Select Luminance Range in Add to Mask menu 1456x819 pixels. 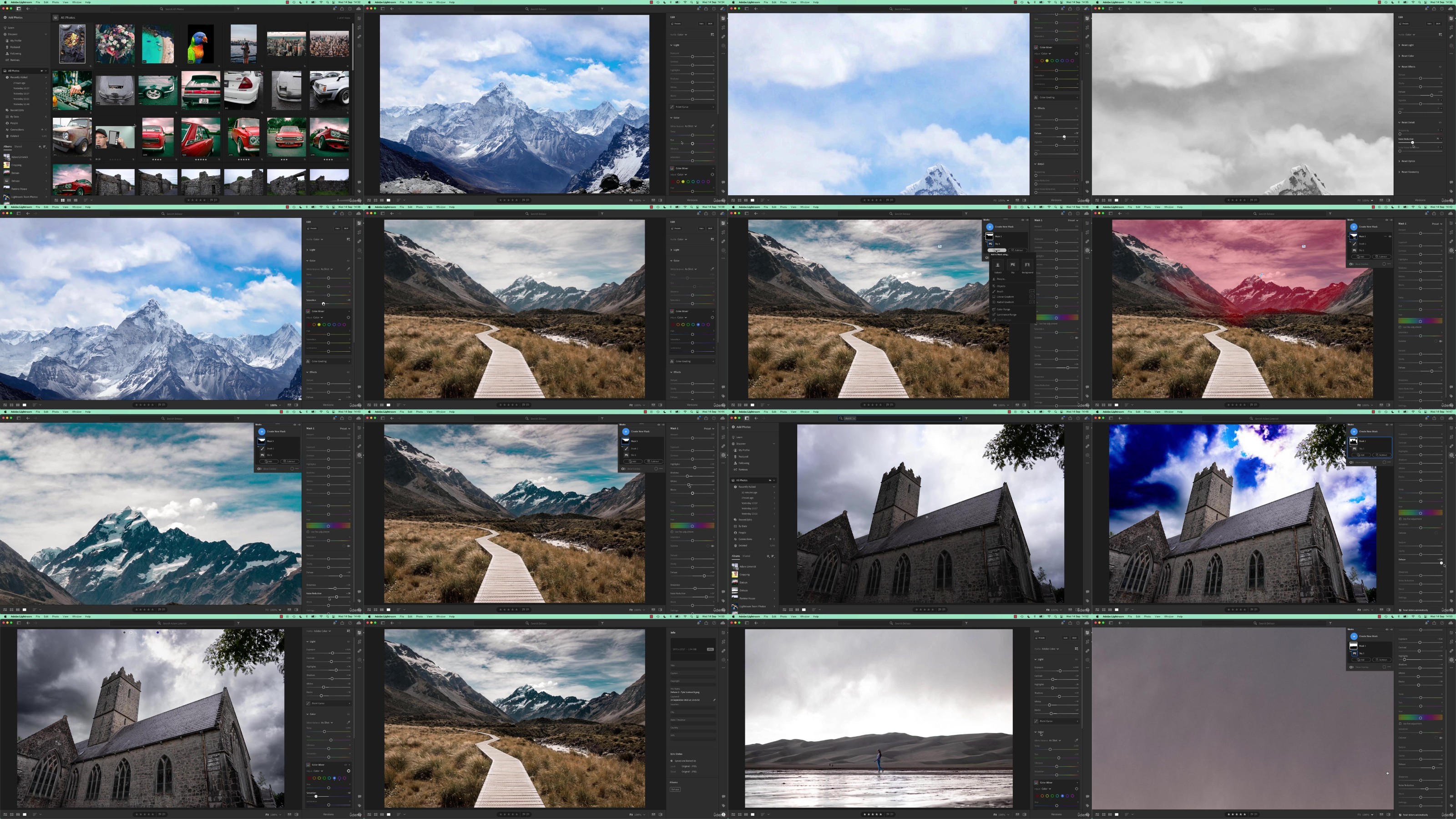[1006, 314]
